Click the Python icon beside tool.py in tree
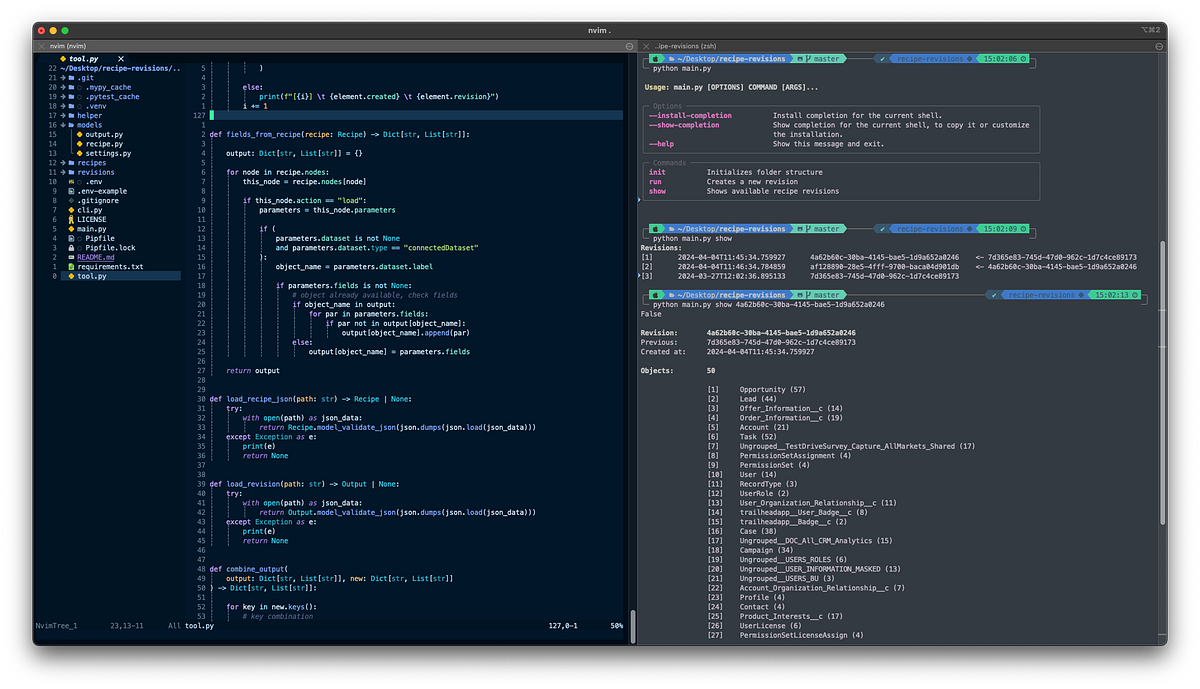Screen dimensions: 1200x689 pyautogui.click(x=70, y=276)
